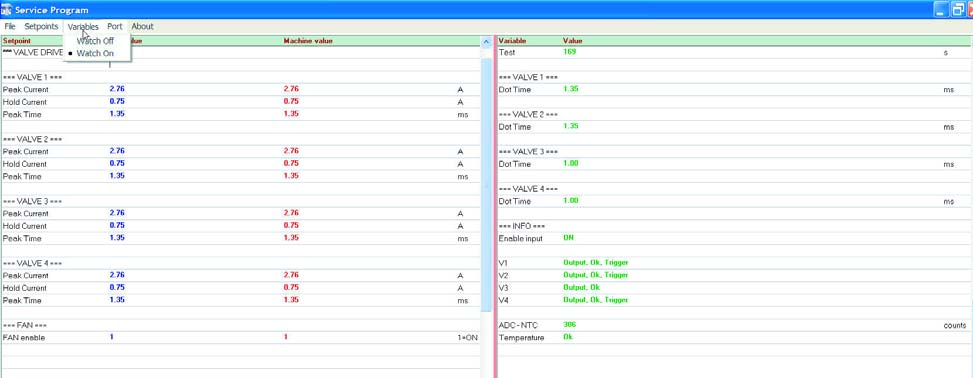Select Valve 3 Peak Time setpoint value
Image resolution: width=973 pixels, height=378 pixels.
click(117, 238)
